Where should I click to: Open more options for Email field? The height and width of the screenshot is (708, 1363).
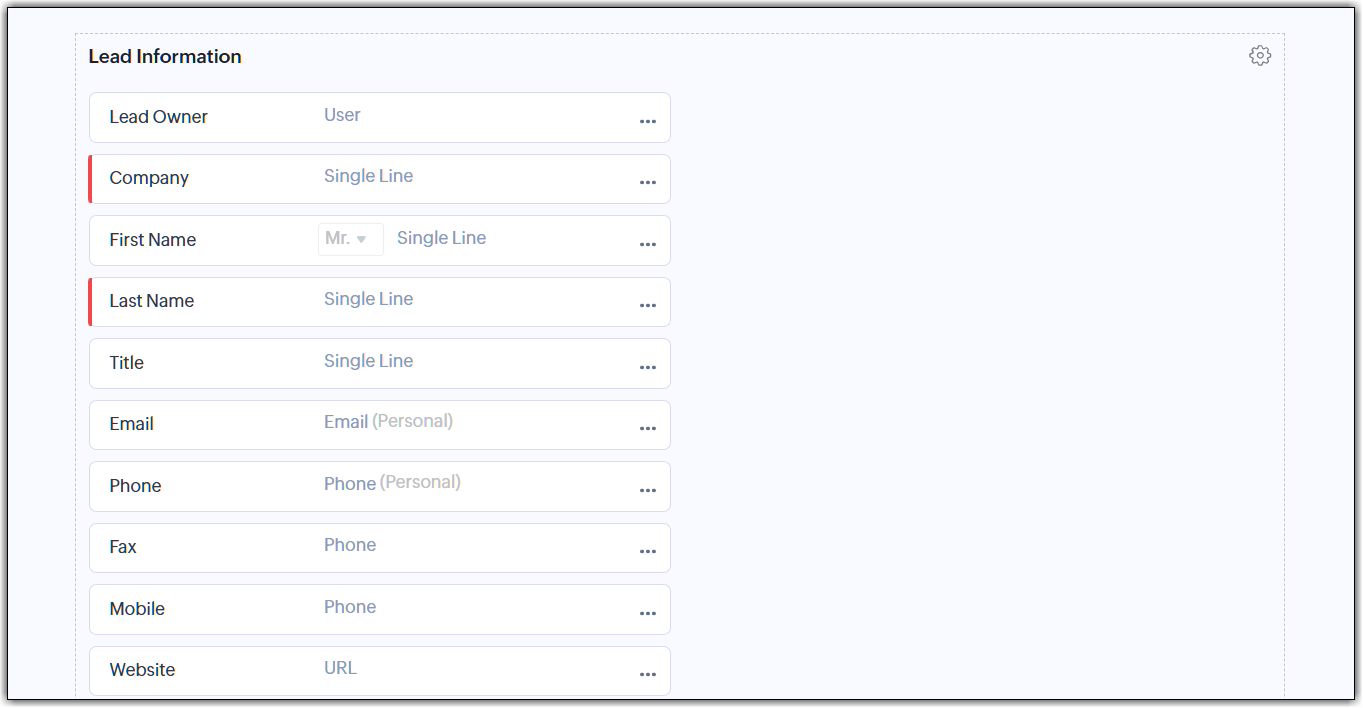pyautogui.click(x=648, y=428)
